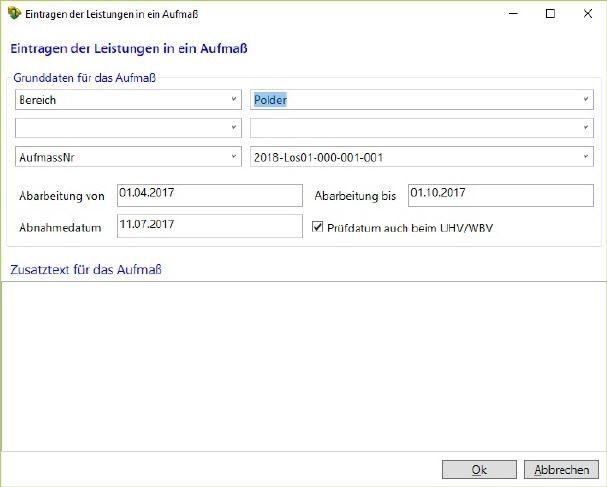The width and height of the screenshot is (607, 487).
Task: Confirm with the Ok button
Action: click(479, 469)
